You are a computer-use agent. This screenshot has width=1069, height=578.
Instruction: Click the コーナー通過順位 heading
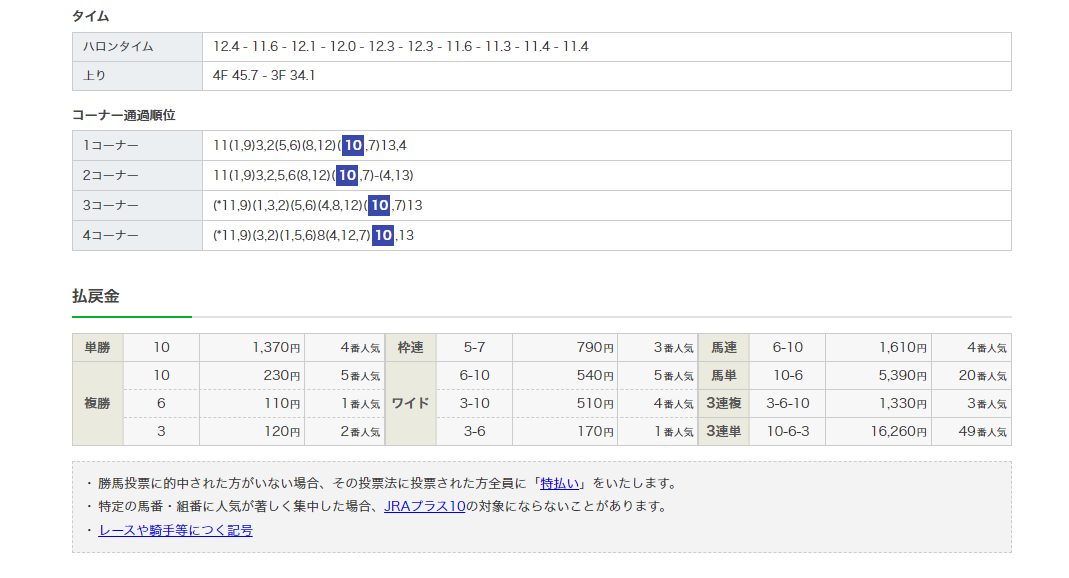[124, 115]
